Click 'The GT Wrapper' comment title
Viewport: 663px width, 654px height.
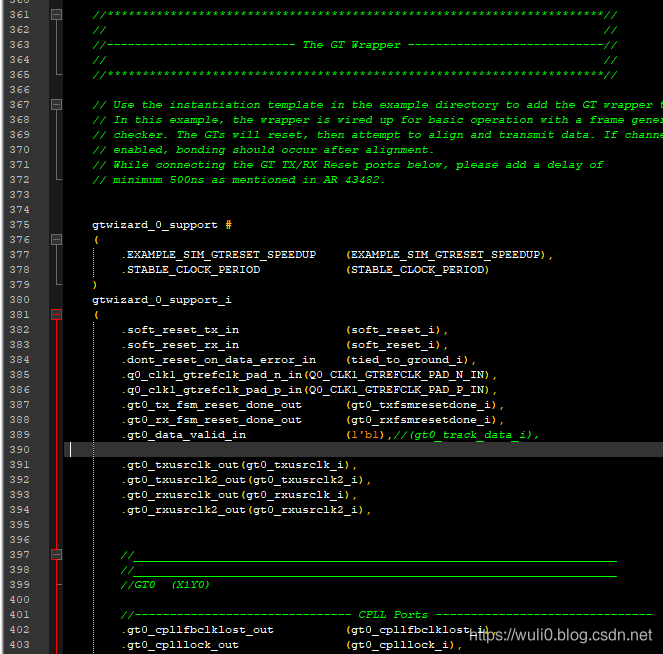351,45
